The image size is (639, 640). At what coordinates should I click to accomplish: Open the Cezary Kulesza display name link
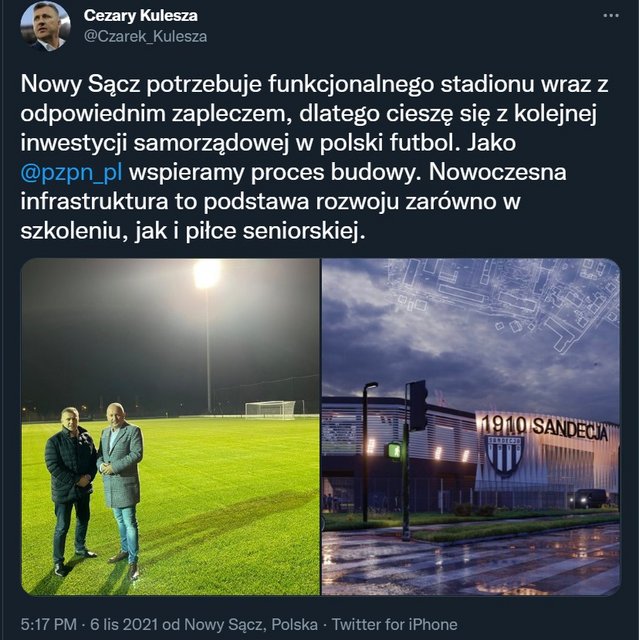[140, 16]
